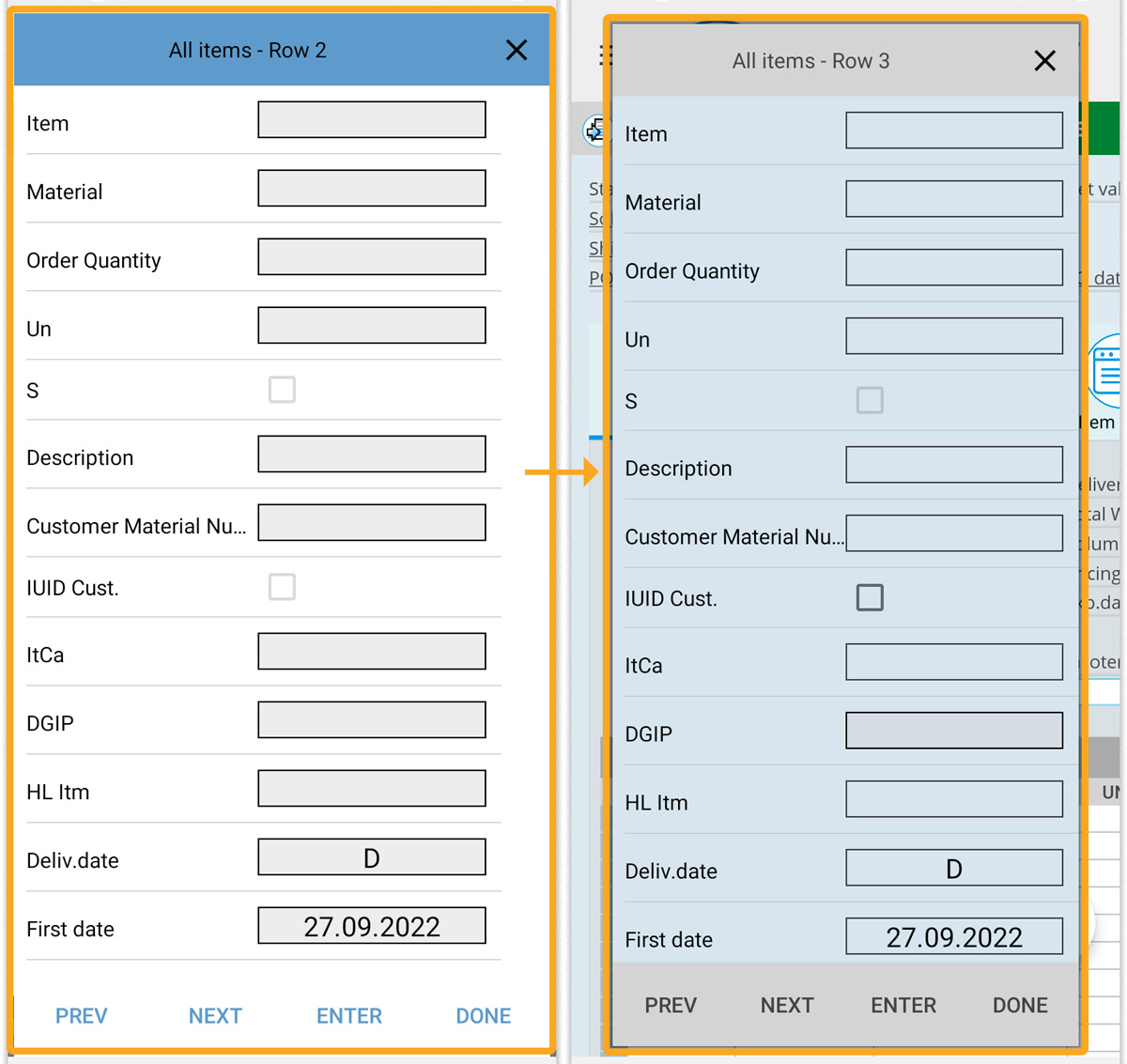Enable IUID Cust. checkbox in Row 3 dialog
Image resolution: width=1127 pixels, height=1064 pixels.
click(x=870, y=597)
